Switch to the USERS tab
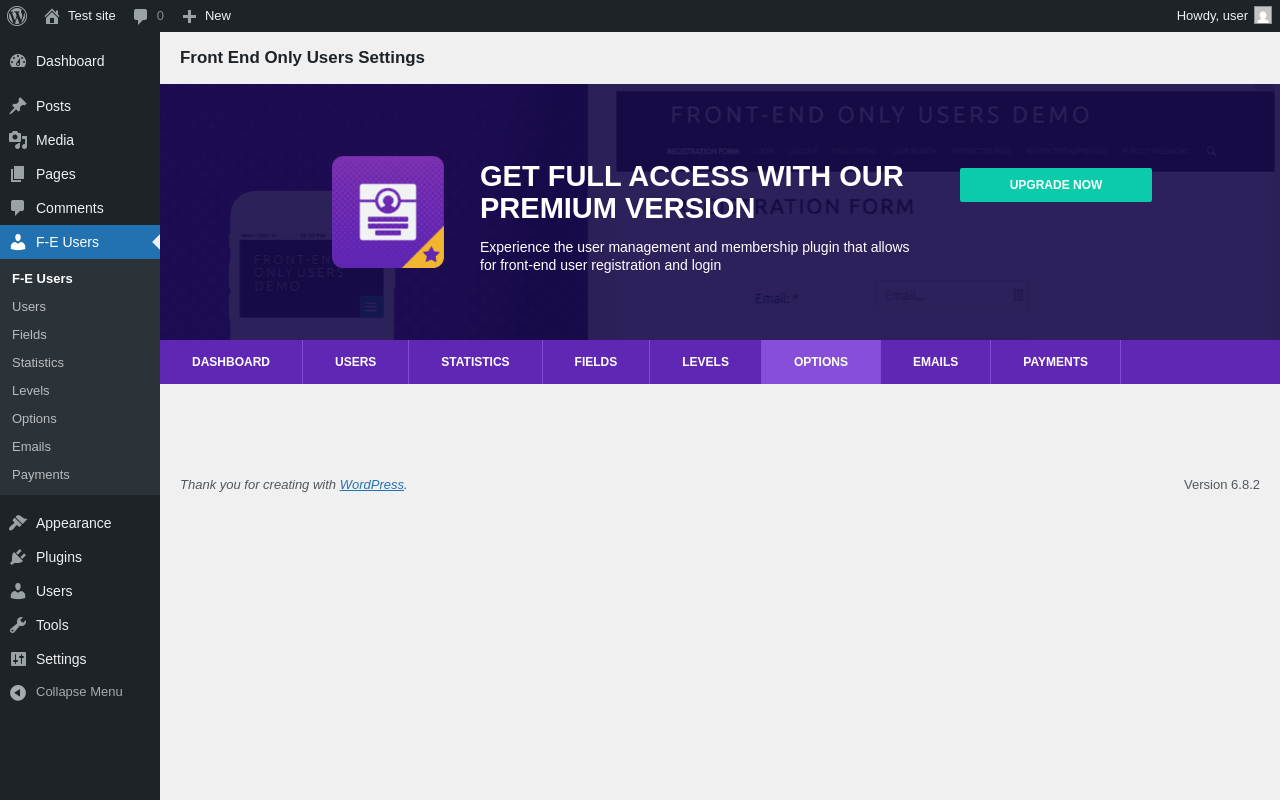The height and width of the screenshot is (800, 1280). [356, 362]
